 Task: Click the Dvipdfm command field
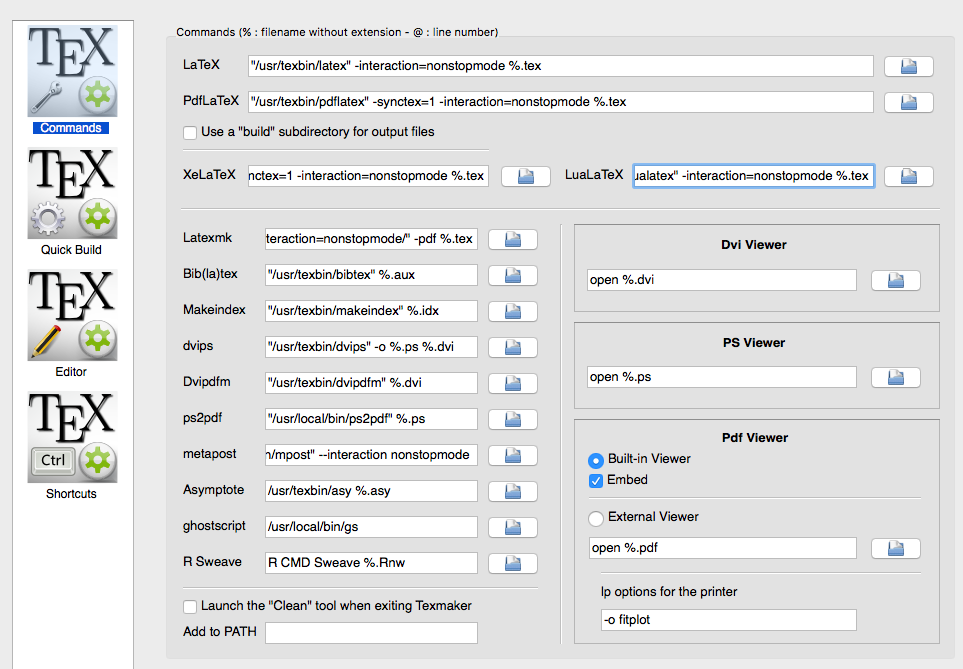[372, 383]
